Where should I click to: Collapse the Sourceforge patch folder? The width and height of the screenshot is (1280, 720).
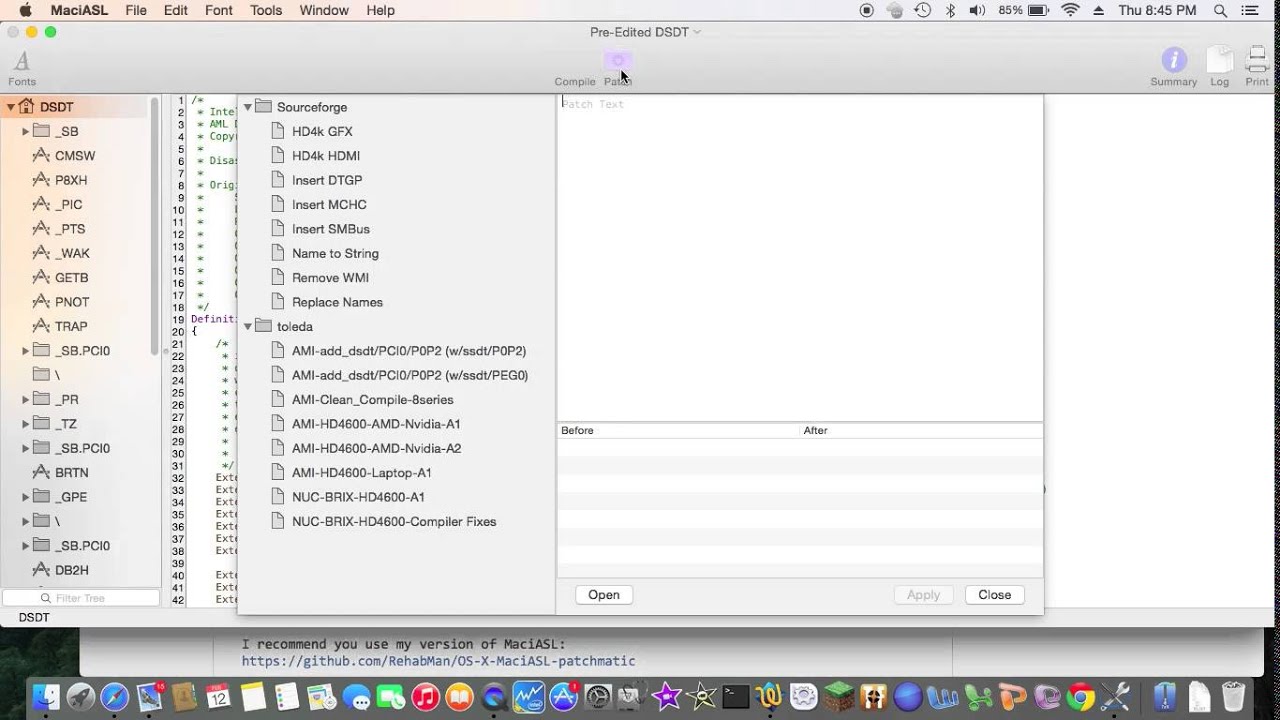click(x=247, y=107)
